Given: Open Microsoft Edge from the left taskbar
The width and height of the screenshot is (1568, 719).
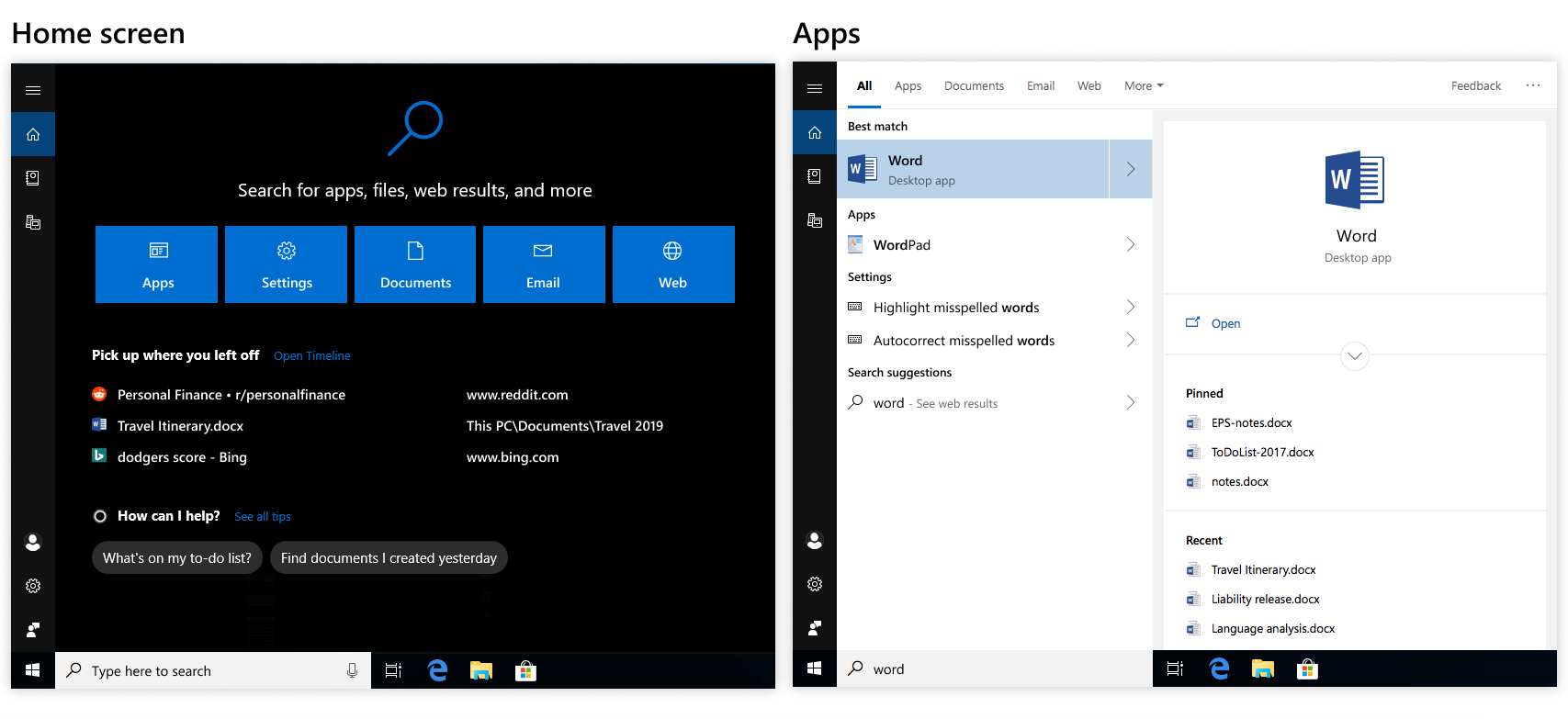Looking at the screenshot, I should pyautogui.click(x=437, y=671).
